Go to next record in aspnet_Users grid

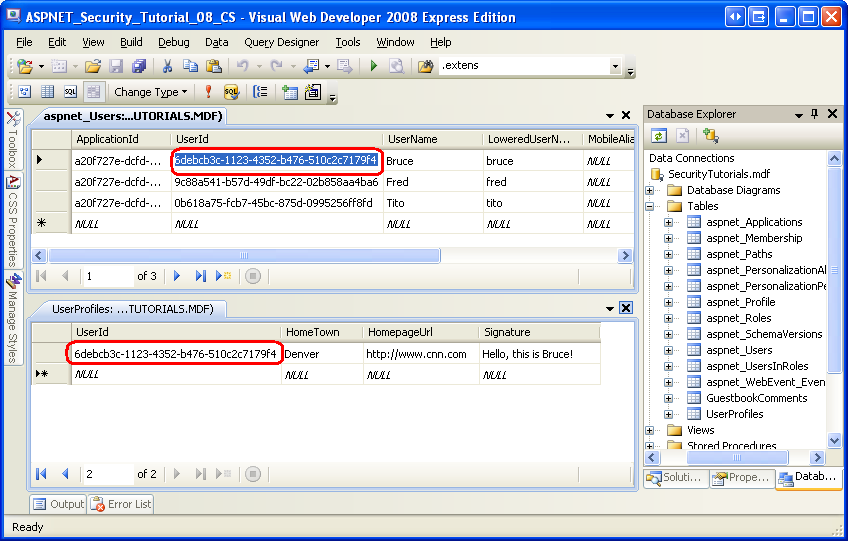(176, 276)
